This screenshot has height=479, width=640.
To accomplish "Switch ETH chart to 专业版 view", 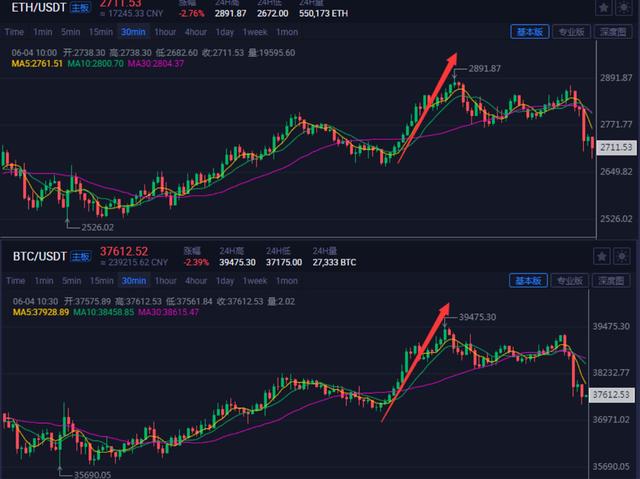I will pos(571,32).
